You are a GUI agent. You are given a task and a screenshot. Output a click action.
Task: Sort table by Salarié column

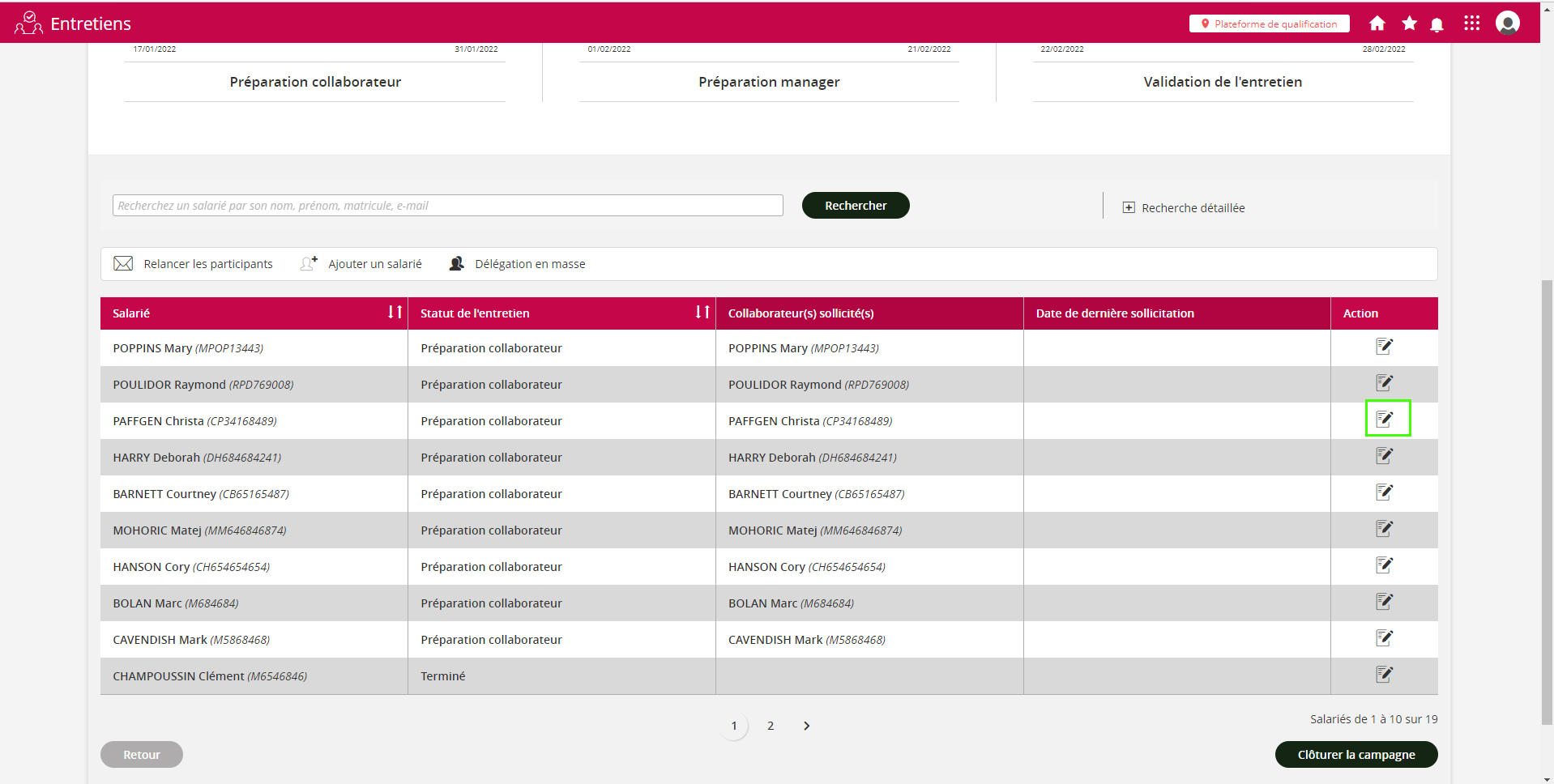[x=395, y=313]
